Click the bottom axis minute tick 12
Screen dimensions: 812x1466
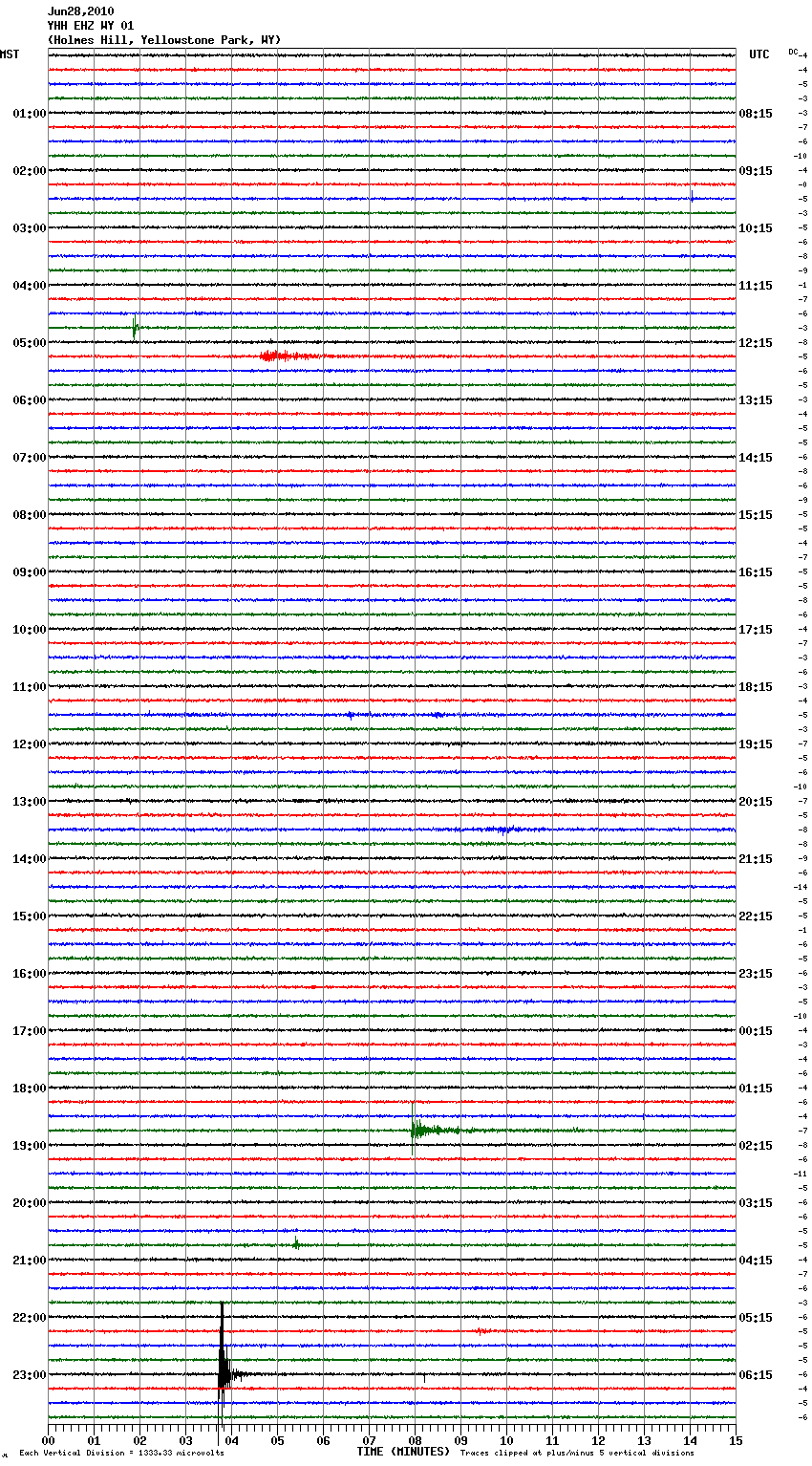coord(599,1440)
